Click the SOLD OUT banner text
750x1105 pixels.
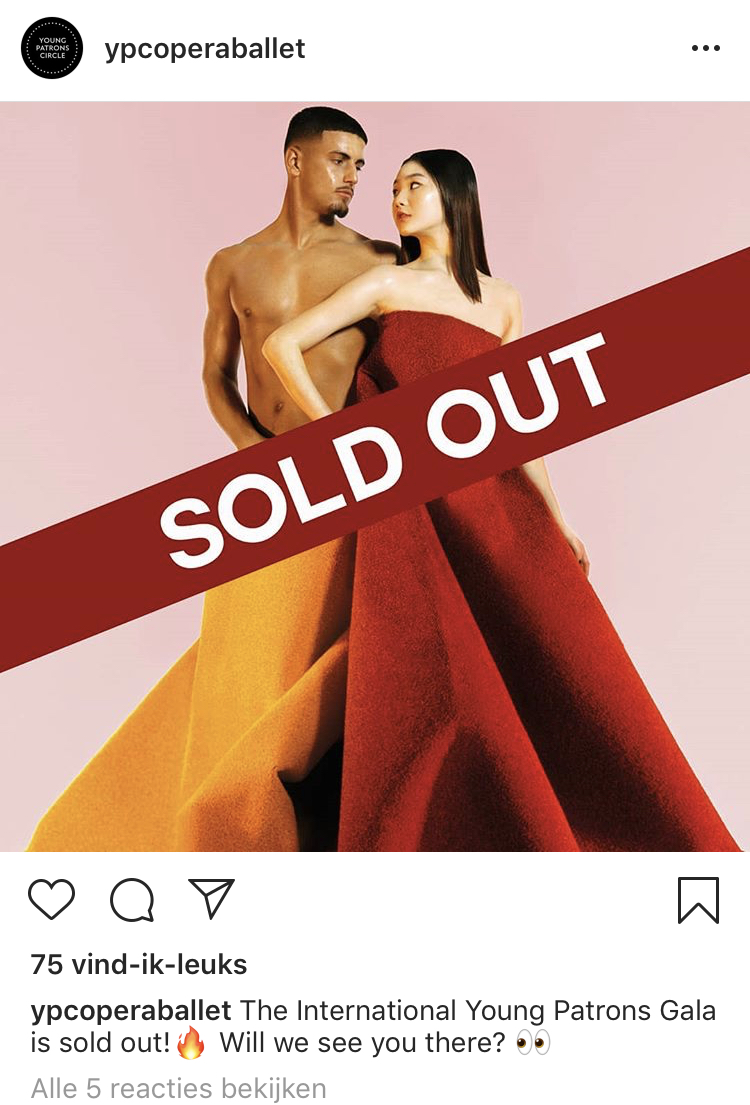[x=383, y=450]
